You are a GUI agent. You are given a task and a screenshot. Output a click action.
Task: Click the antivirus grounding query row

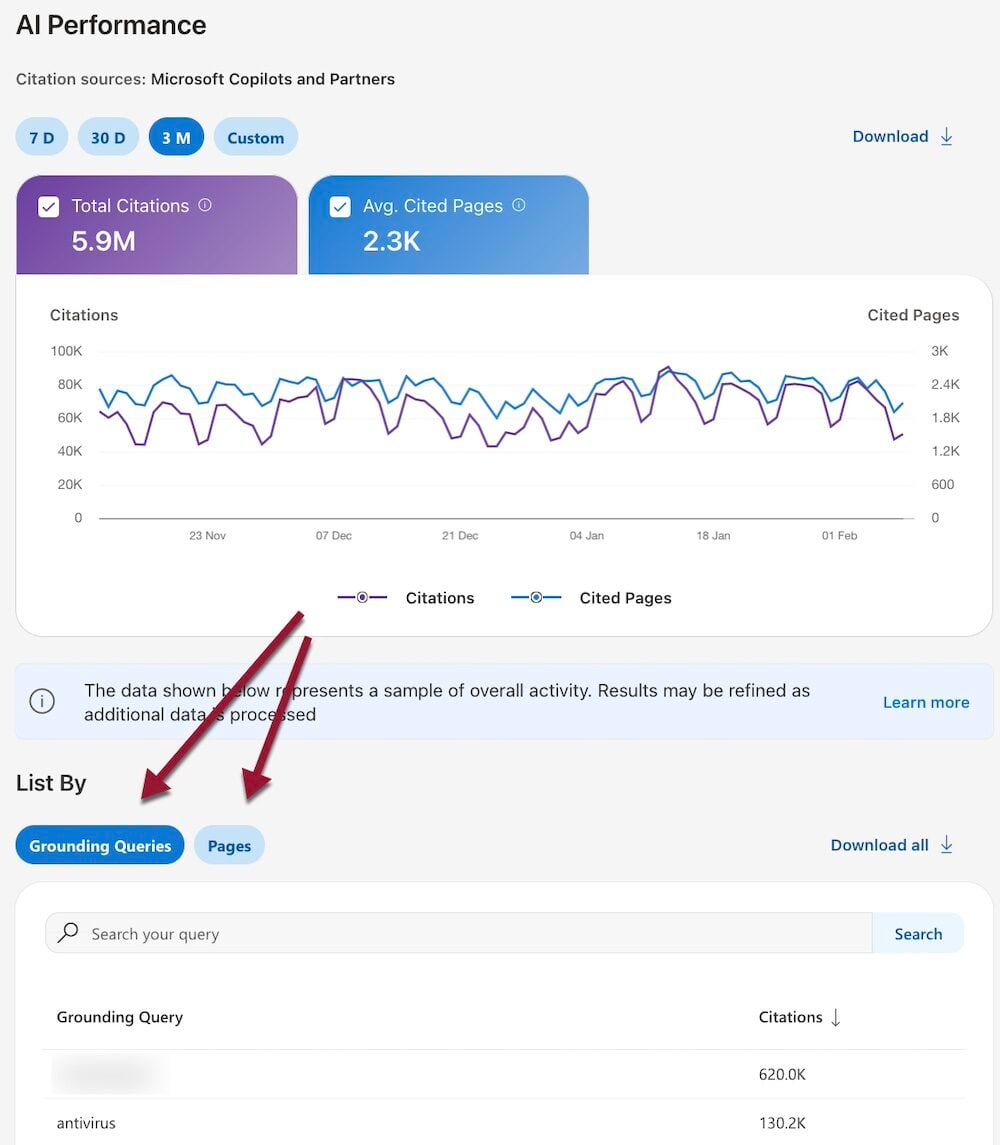click(86, 1123)
